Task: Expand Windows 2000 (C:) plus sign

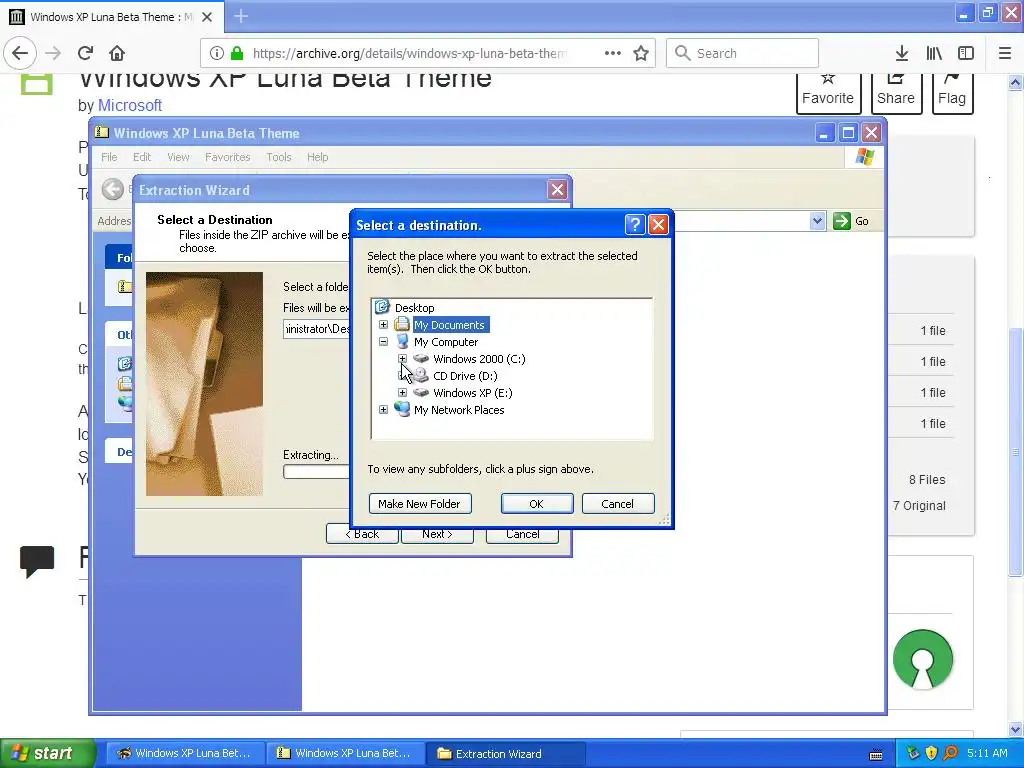Action: 402,359
